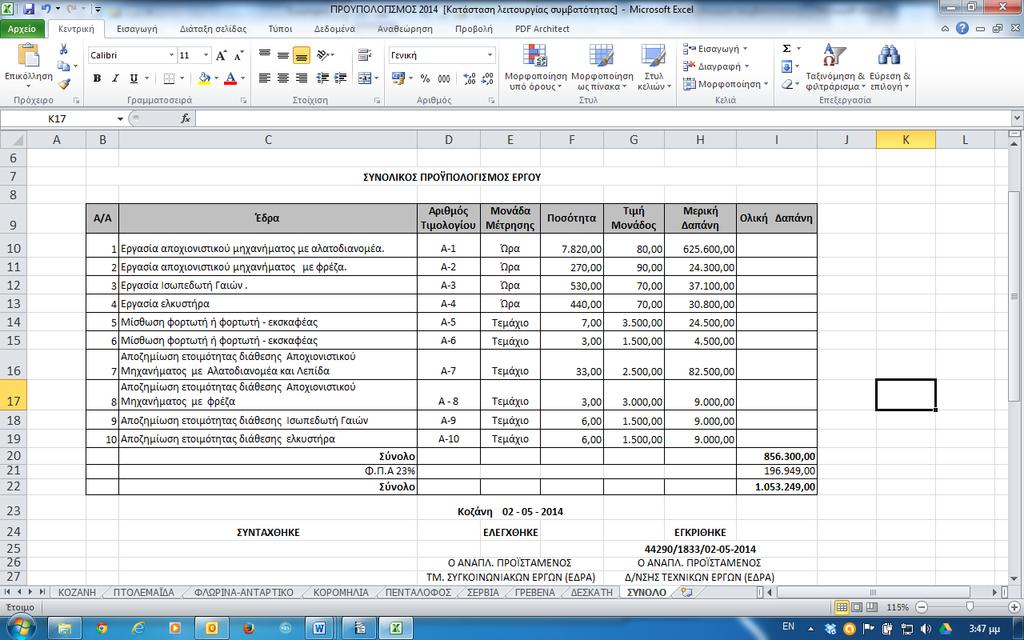This screenshot has height=640, width=1024.
Task: Click the Paste clipboard icon
Action: pyautogui.click(x=28, y=56)
